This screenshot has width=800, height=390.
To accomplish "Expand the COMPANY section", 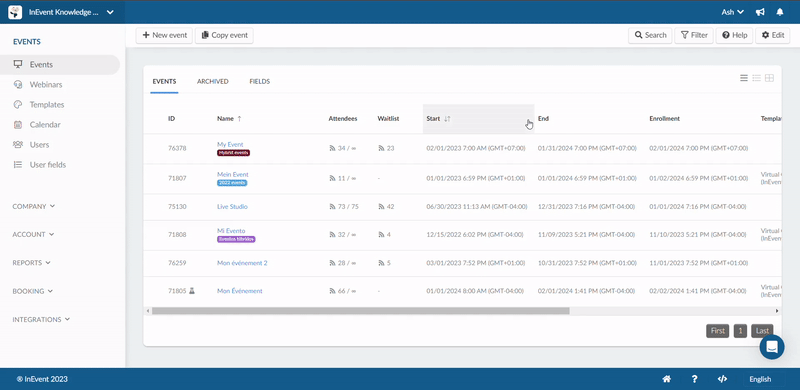I will (x=34, y=206).
